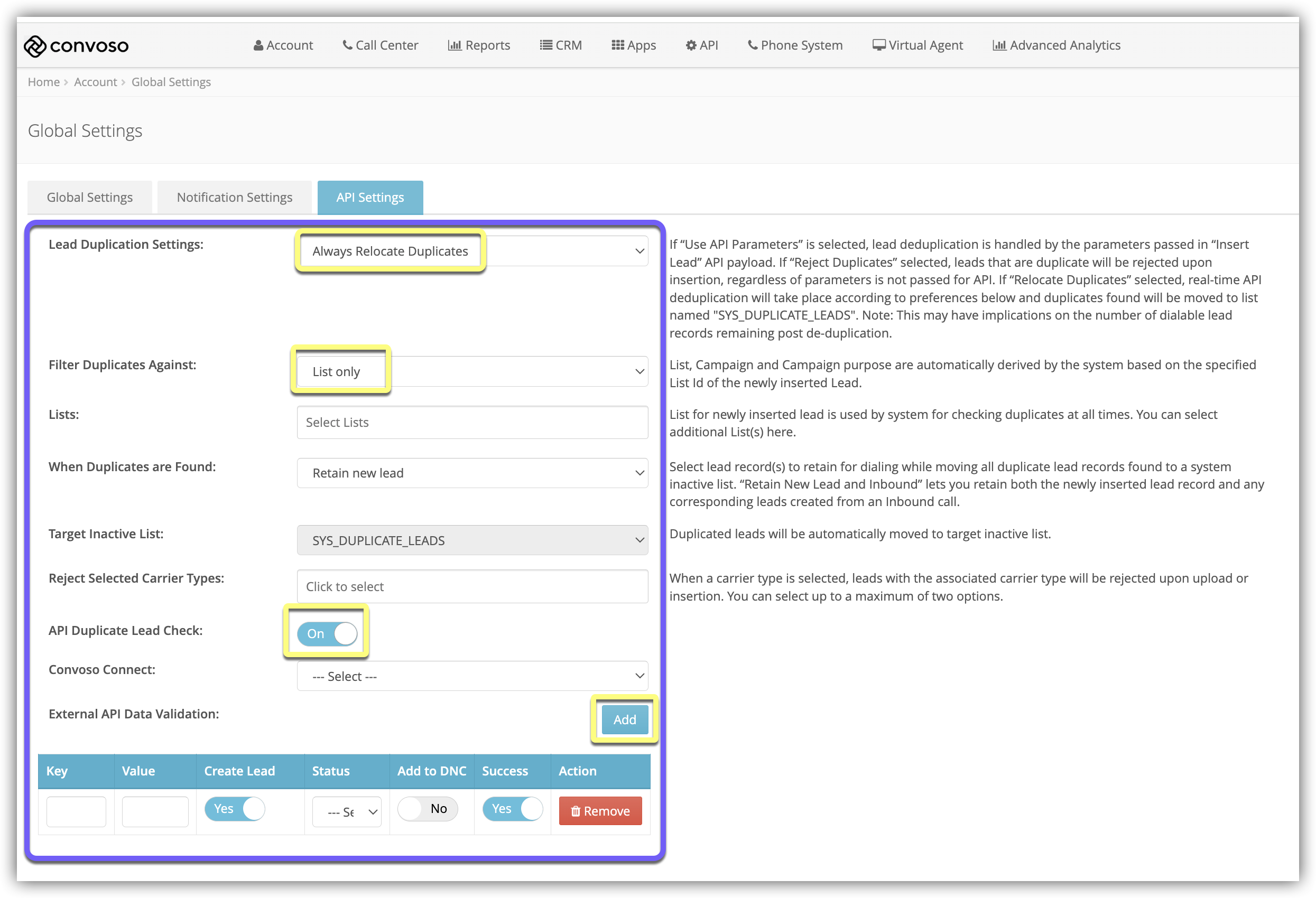Click the Call Center phone icon
Image resolution: width=1316 pixels, height=898 pixels.
click(347, 45)
